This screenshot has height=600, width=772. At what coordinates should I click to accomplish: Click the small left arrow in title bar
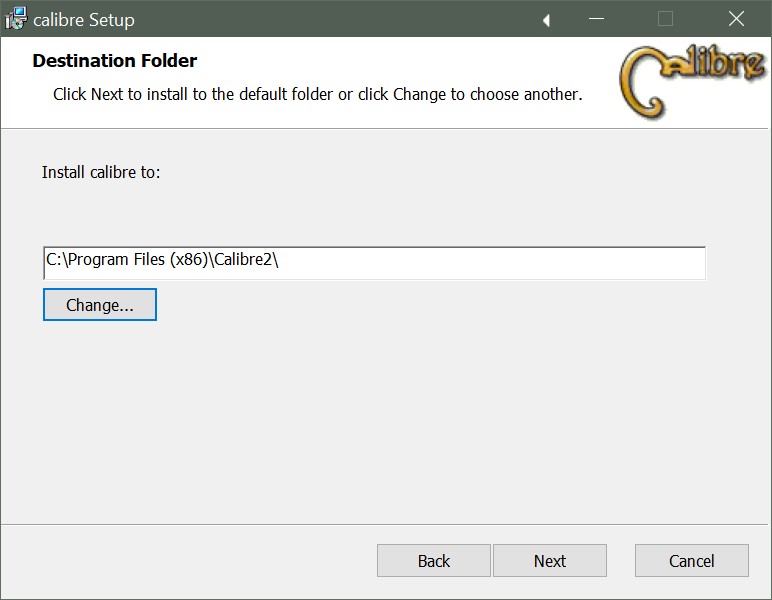click(546, 20)
